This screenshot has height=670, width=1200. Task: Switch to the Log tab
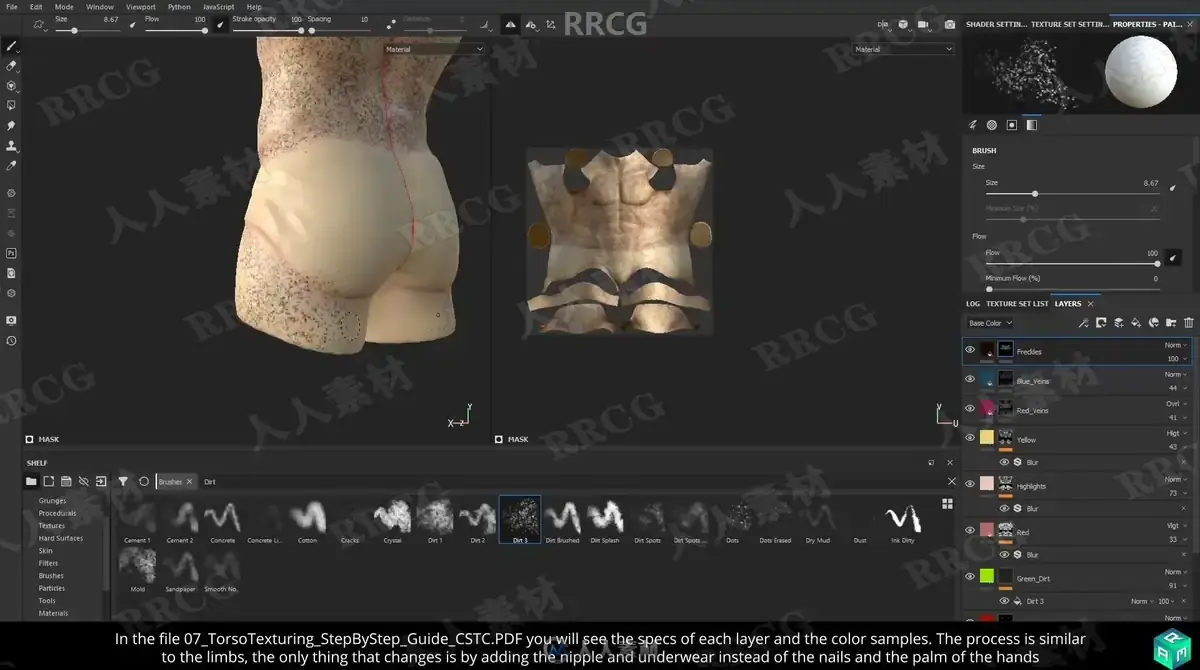coord(973,303)
